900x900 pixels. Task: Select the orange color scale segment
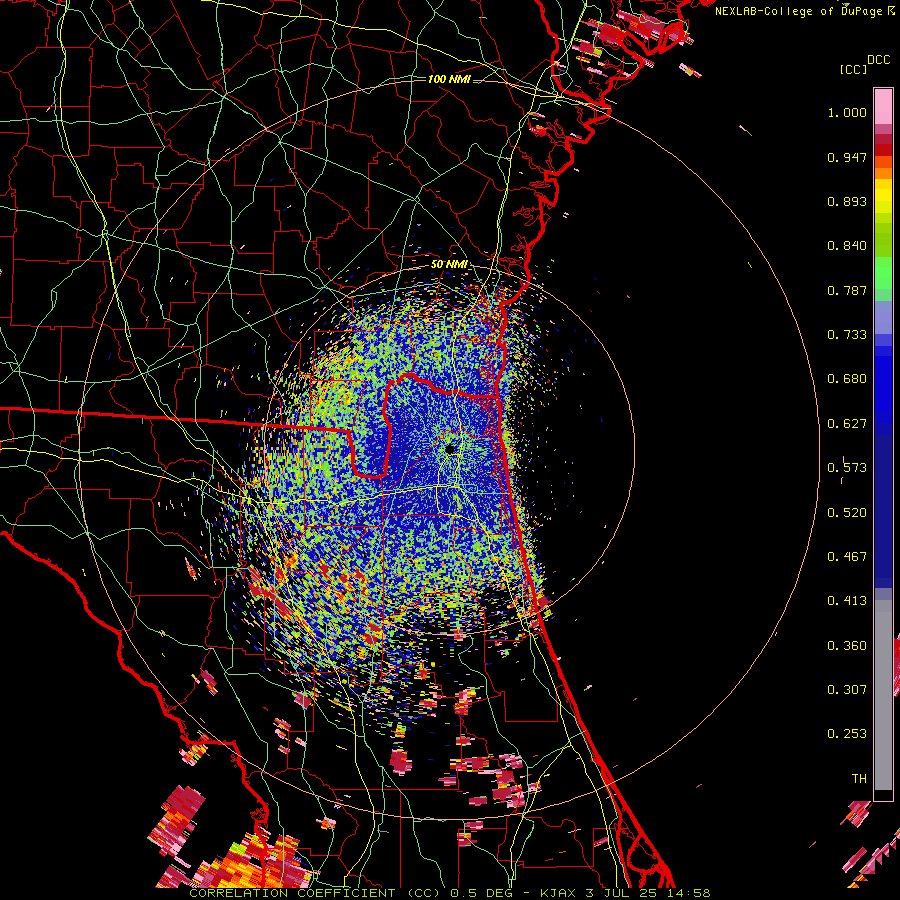tap(883, 173)
